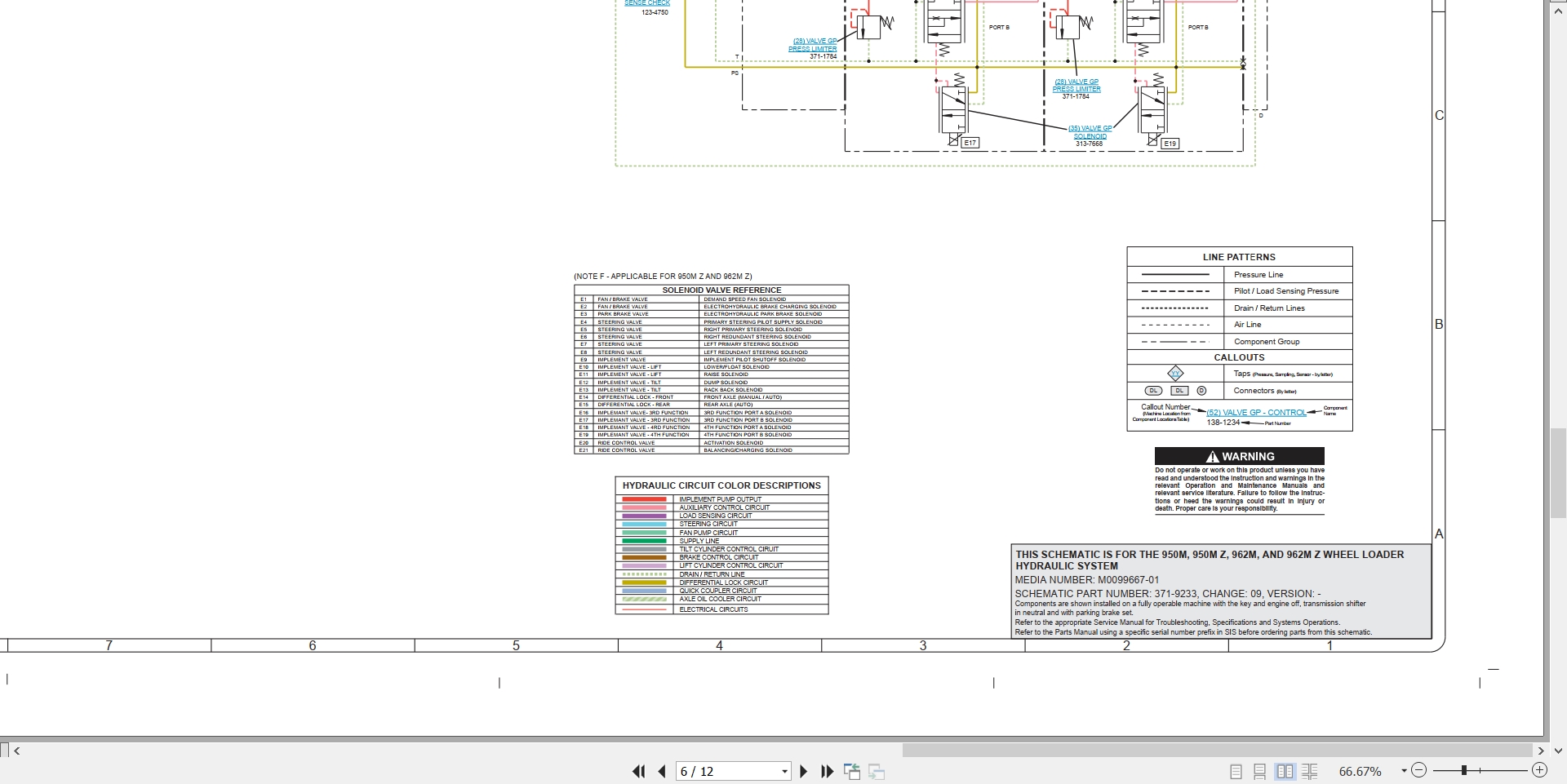Click the SOLENOID VALVE REFERENCE table title
Viewport: 1567px width, 784px height.
pyautogui.click(x=721, y=290)
